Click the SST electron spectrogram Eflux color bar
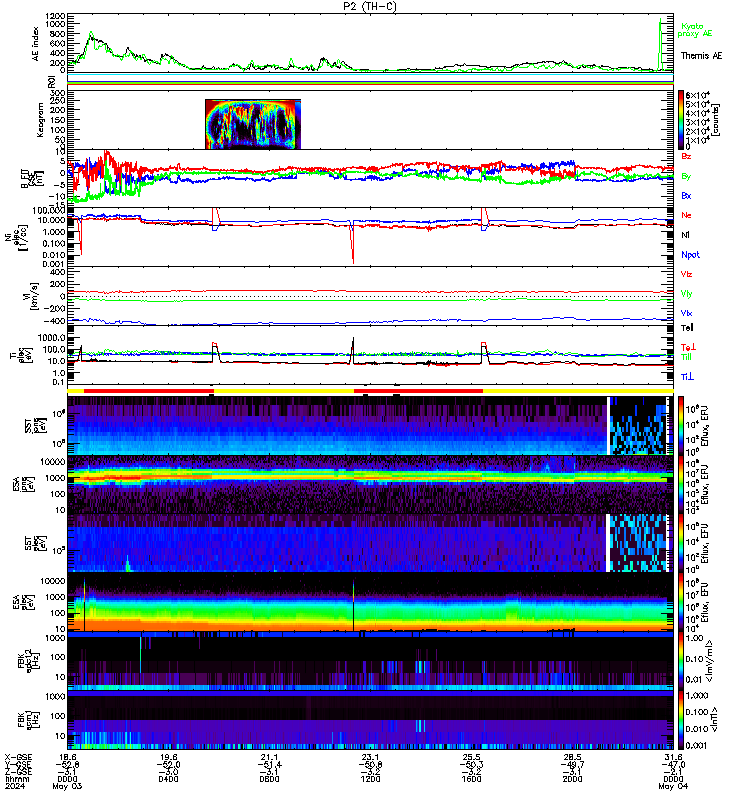750x800 pixels. click(681, 543)
